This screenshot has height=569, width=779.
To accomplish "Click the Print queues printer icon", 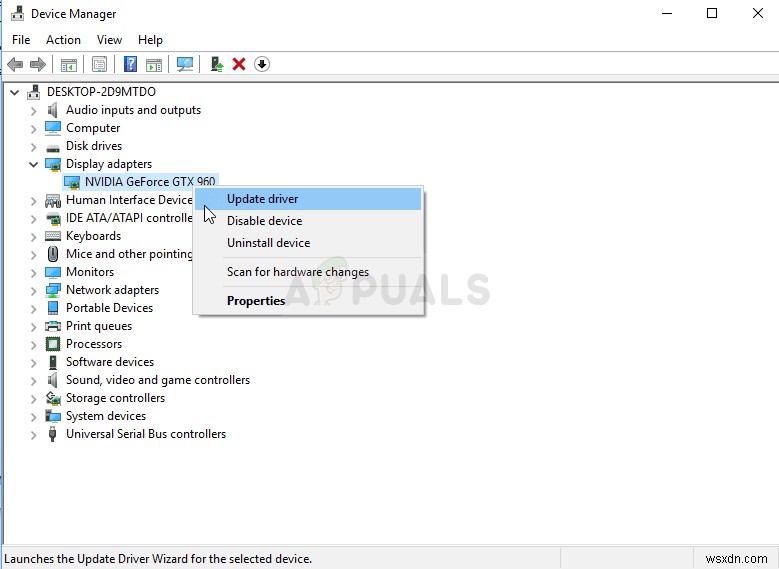I will (53, 326).
